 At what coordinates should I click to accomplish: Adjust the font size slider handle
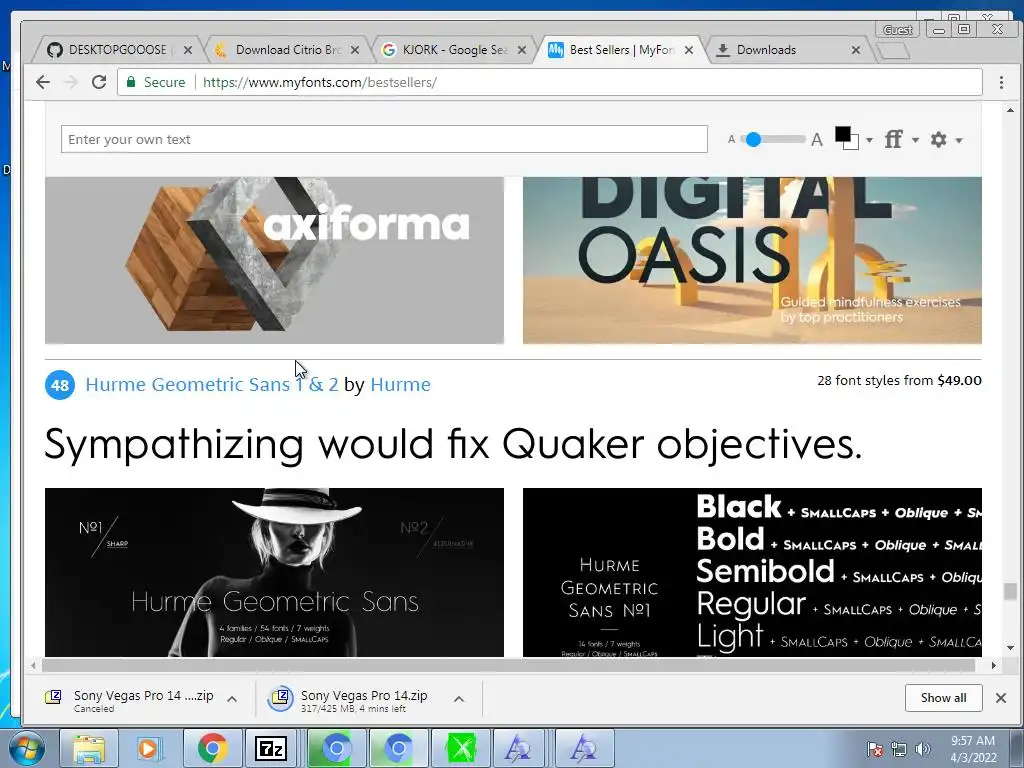pos(753,139)
